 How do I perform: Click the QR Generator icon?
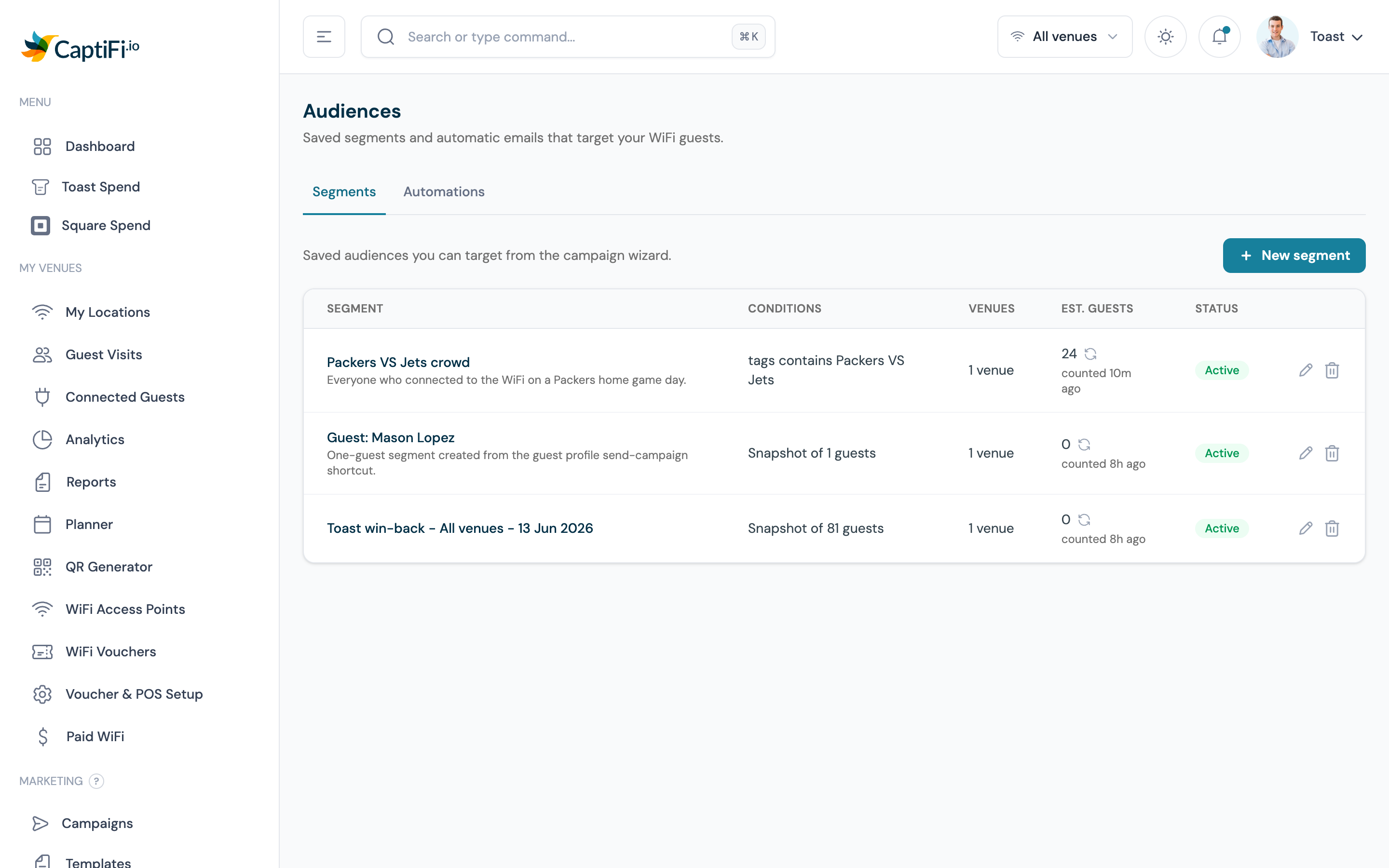pyautogui.click(x=42, y=567)
